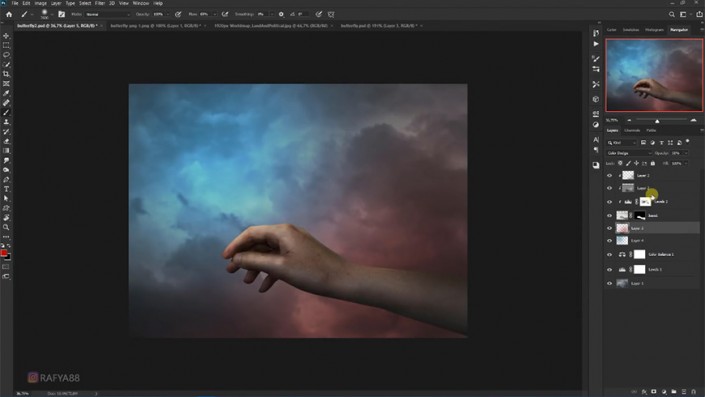Toggle Quick Mask mode icon
Image resolution: width=705 pixels, height=397 pixels.
(5, 267)
